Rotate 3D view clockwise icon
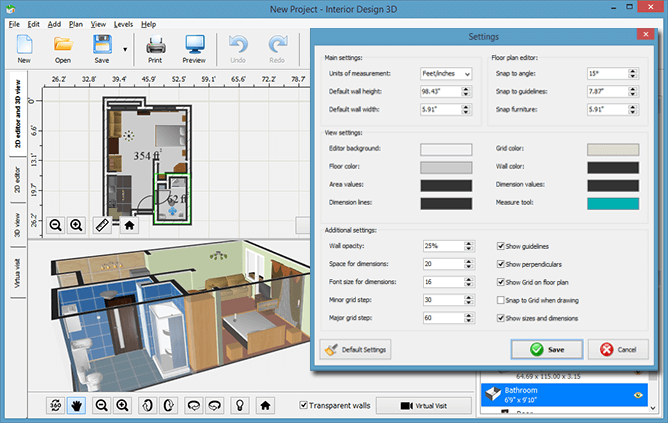Image resolution: width=668 pixels, height=423 pixels. pyautogui.click(x=169, y=406)
